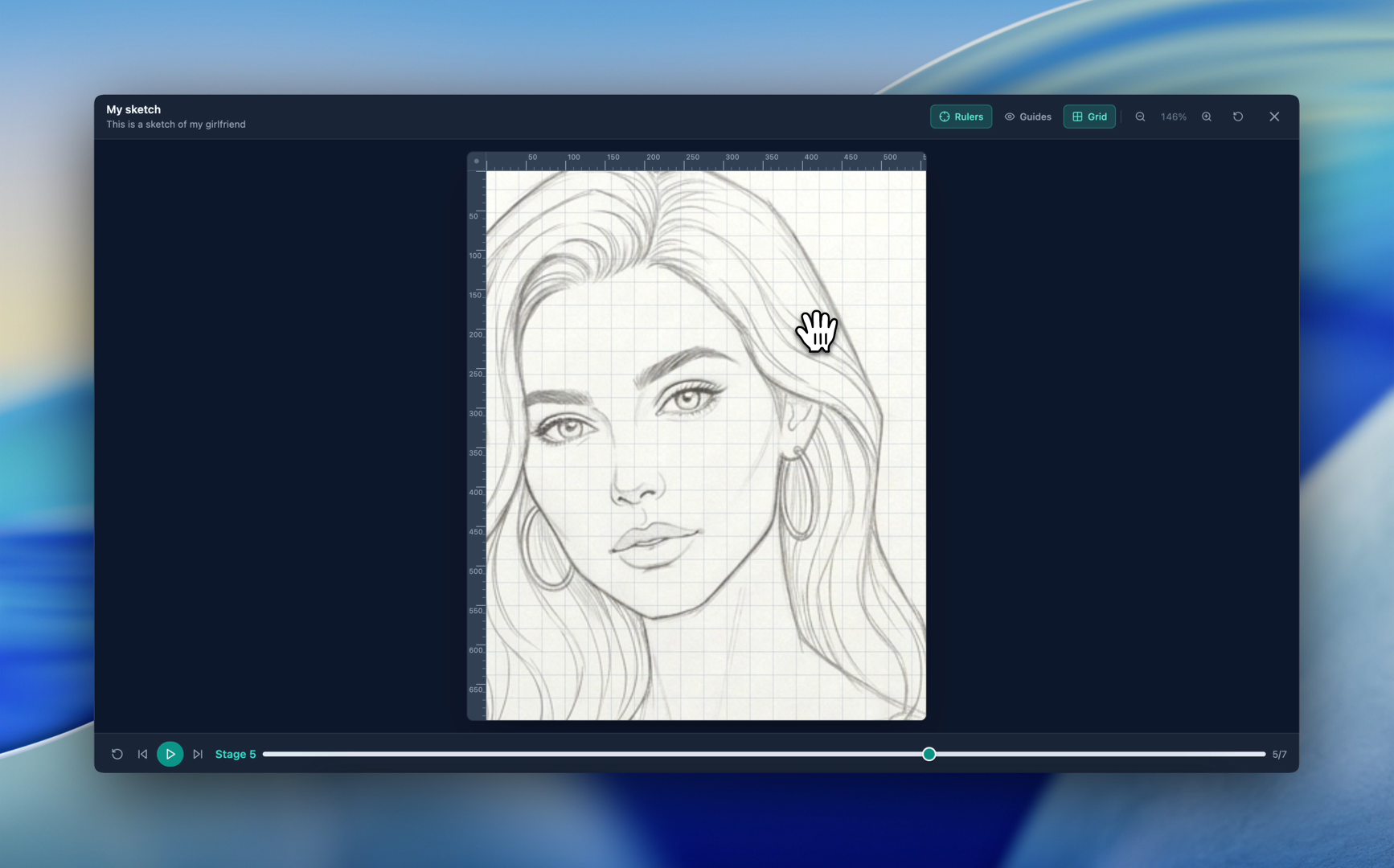Close the sketch viewer
This screenshot has width=1394, height=868.
click(1274, 117)
